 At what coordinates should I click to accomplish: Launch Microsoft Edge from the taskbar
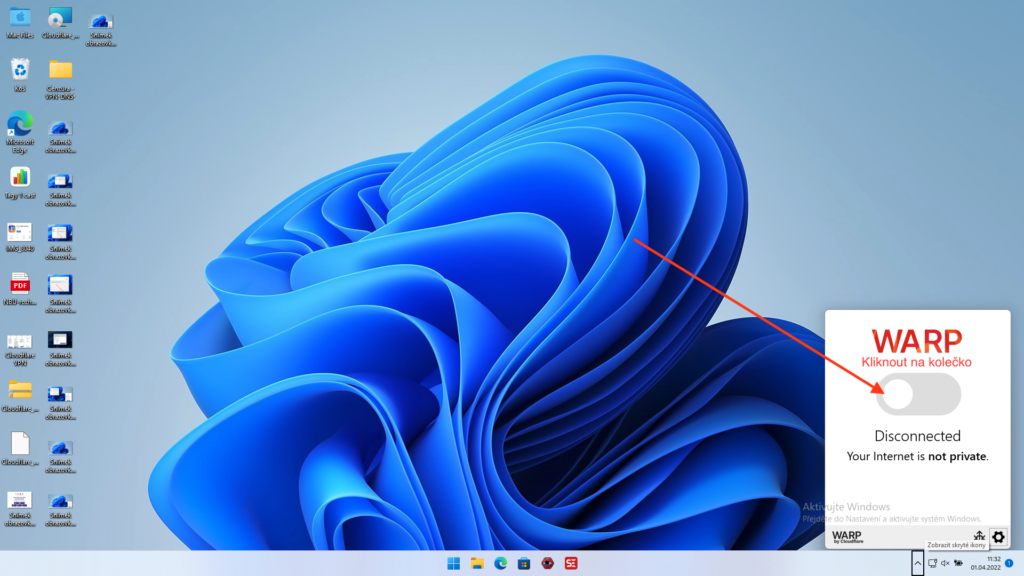pos(501,563)
